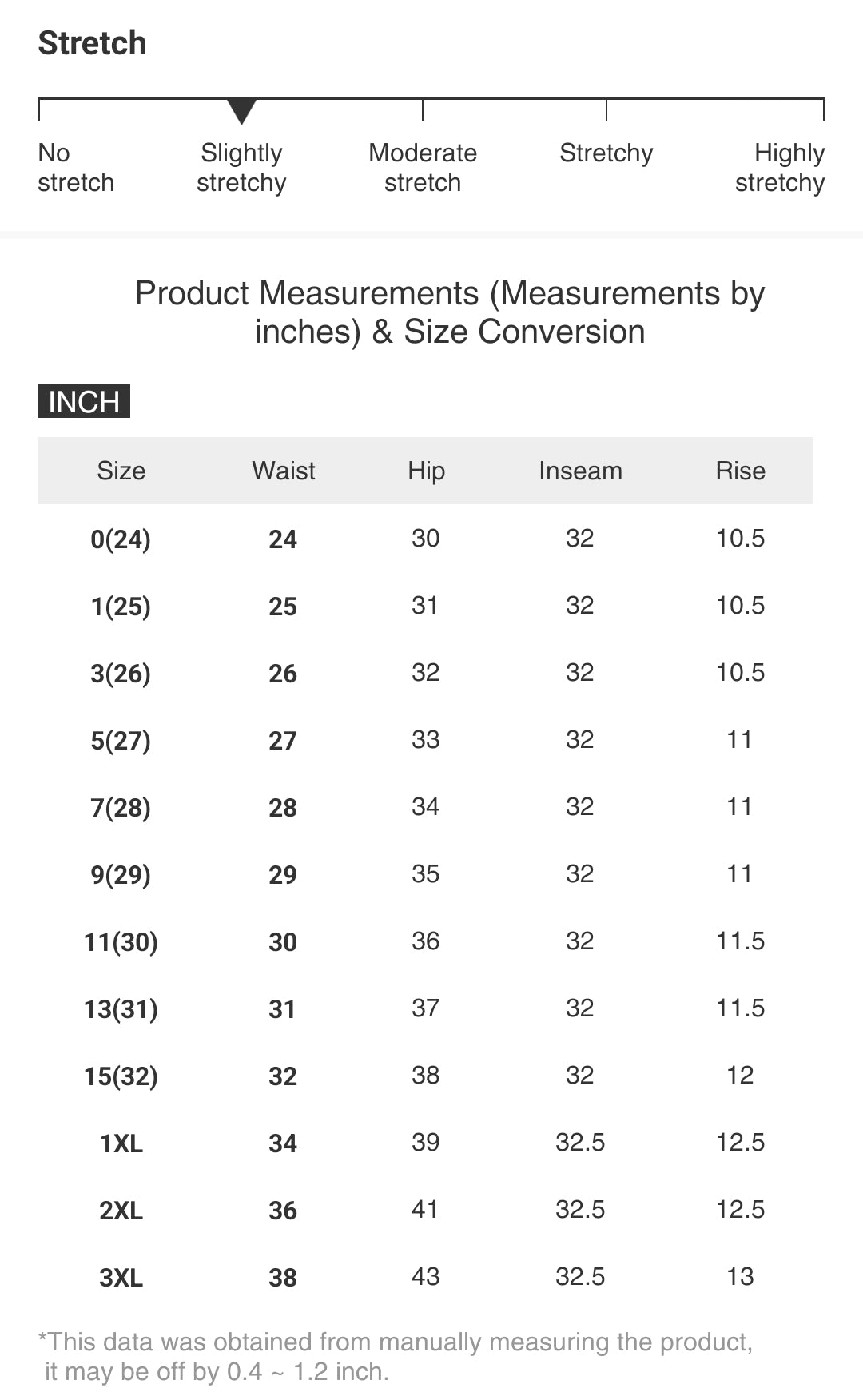This screenshot has height=1400, width=863.
Task: Click the Hip column header
Action: (426, 471)
